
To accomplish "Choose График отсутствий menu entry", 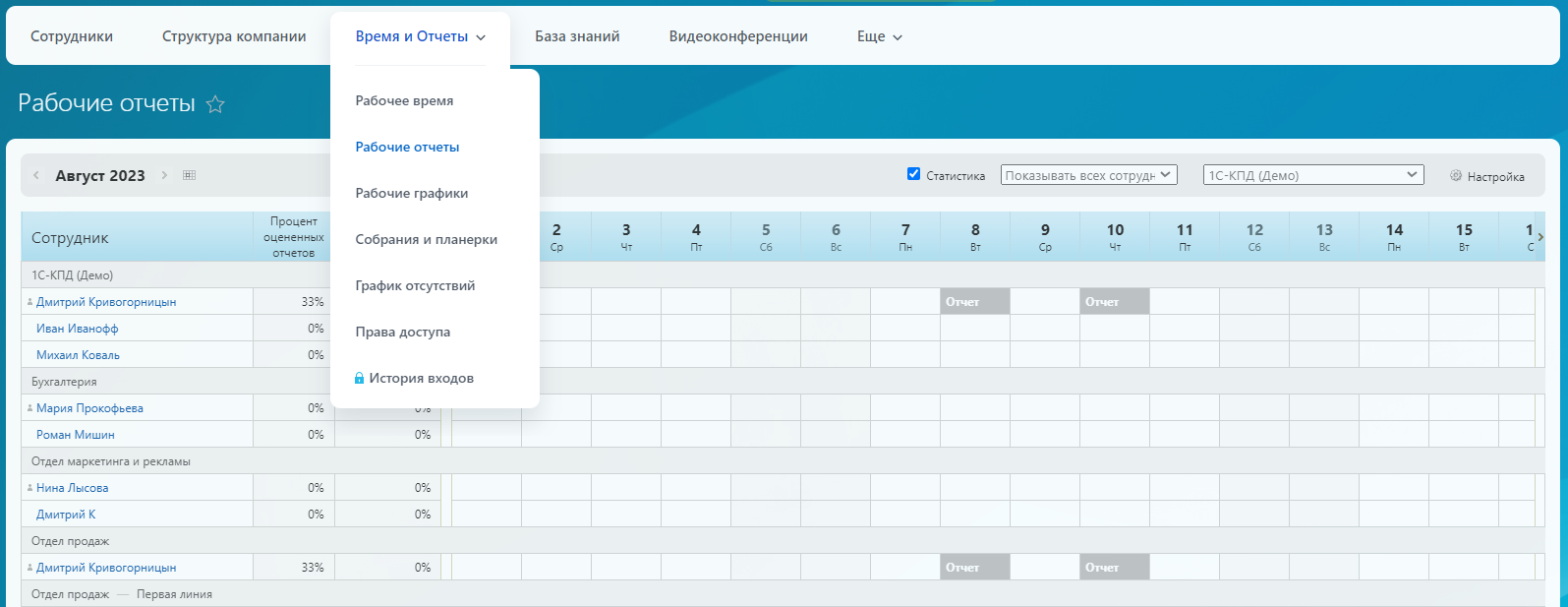I will [x=415, y=285].
